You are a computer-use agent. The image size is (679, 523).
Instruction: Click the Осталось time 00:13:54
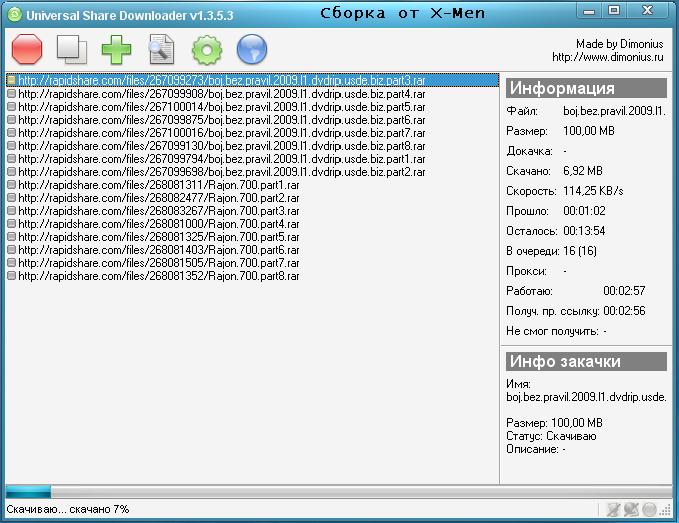pyautogui.click(x=584, y=231)
